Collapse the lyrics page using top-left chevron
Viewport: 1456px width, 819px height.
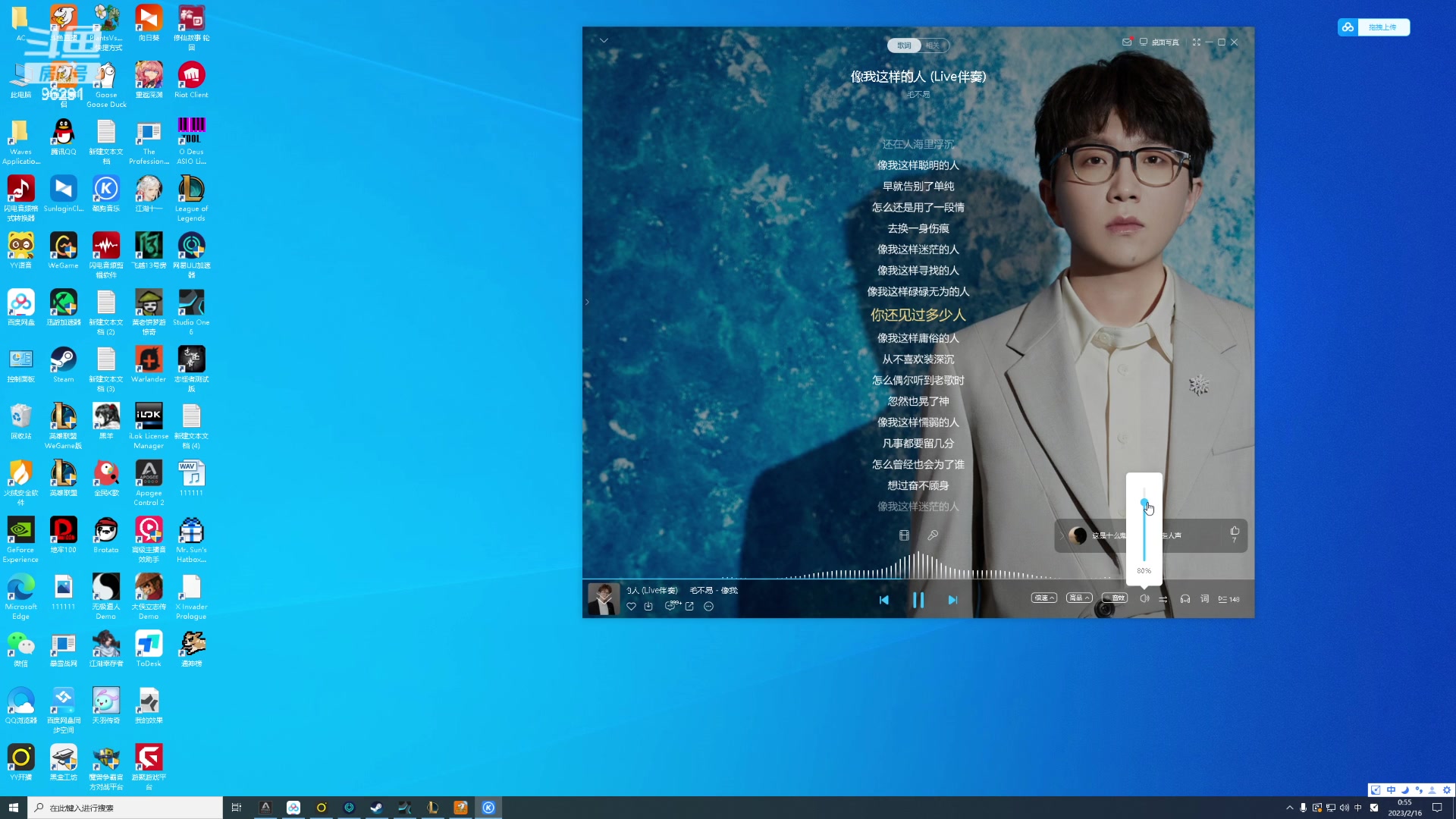pyautogui.click(x=604, y=40)
